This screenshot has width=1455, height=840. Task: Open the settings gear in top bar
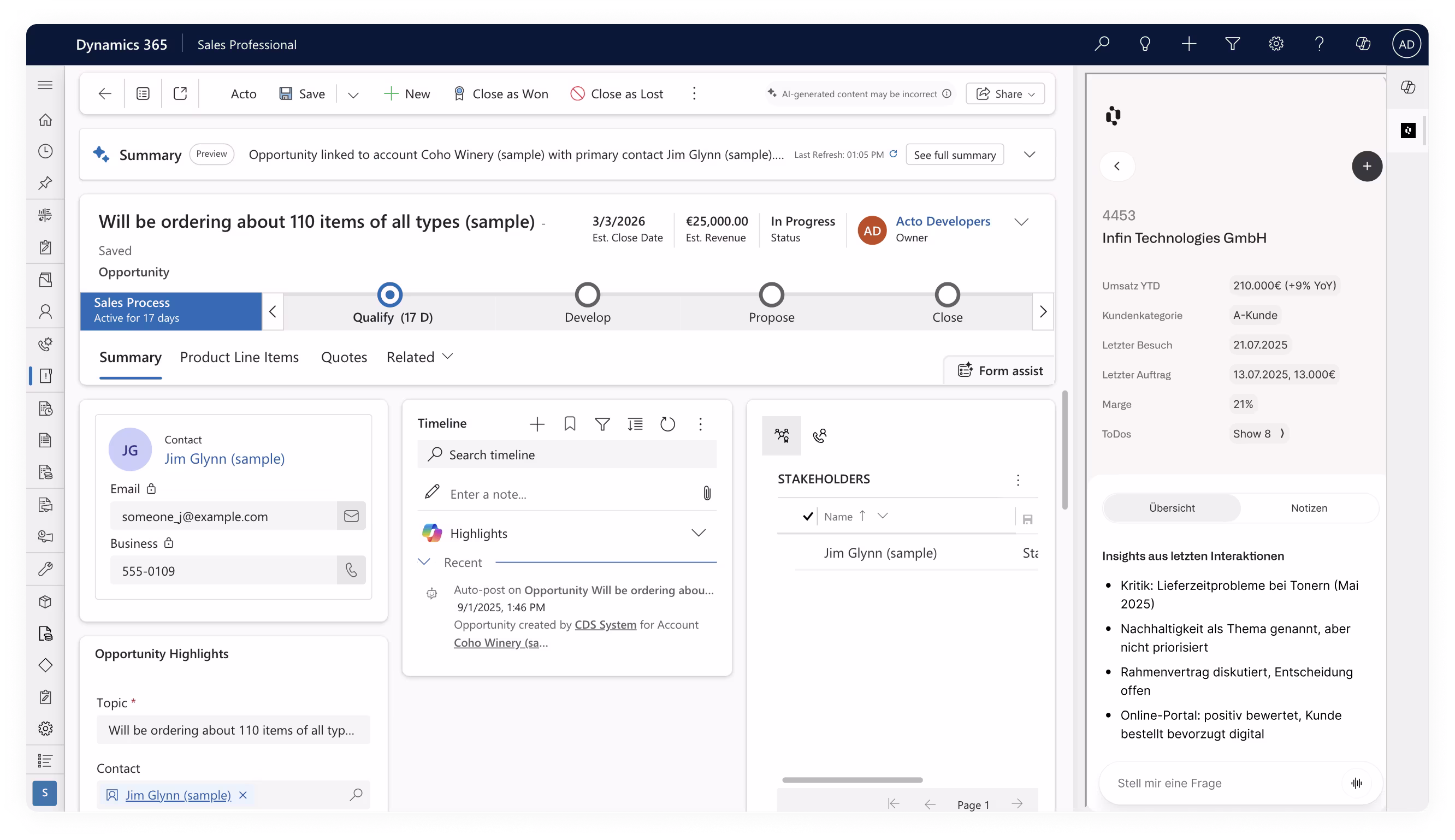1275,44
